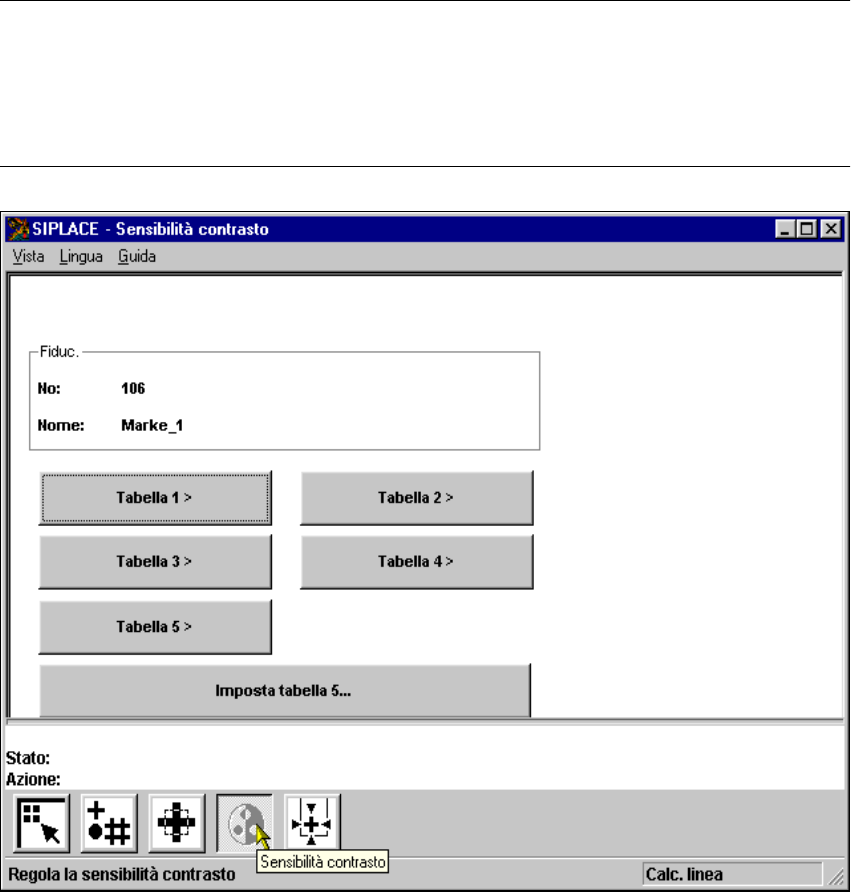Click the plus, circle and hash icon
The width and height of the screenshot is (851, 892).
[109, 823]
